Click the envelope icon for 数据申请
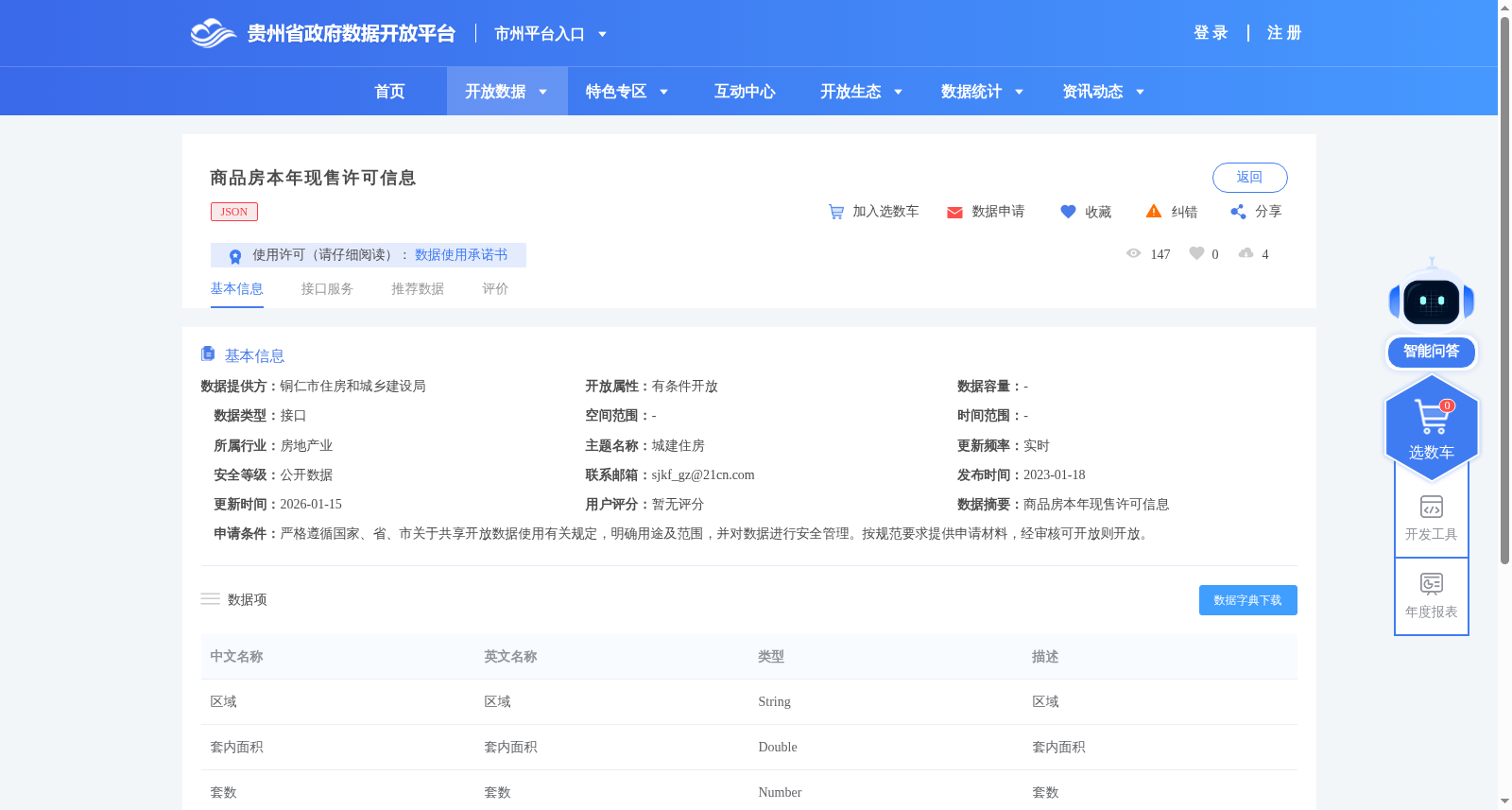The image size is (1512, 810). (x=954, y=213)
